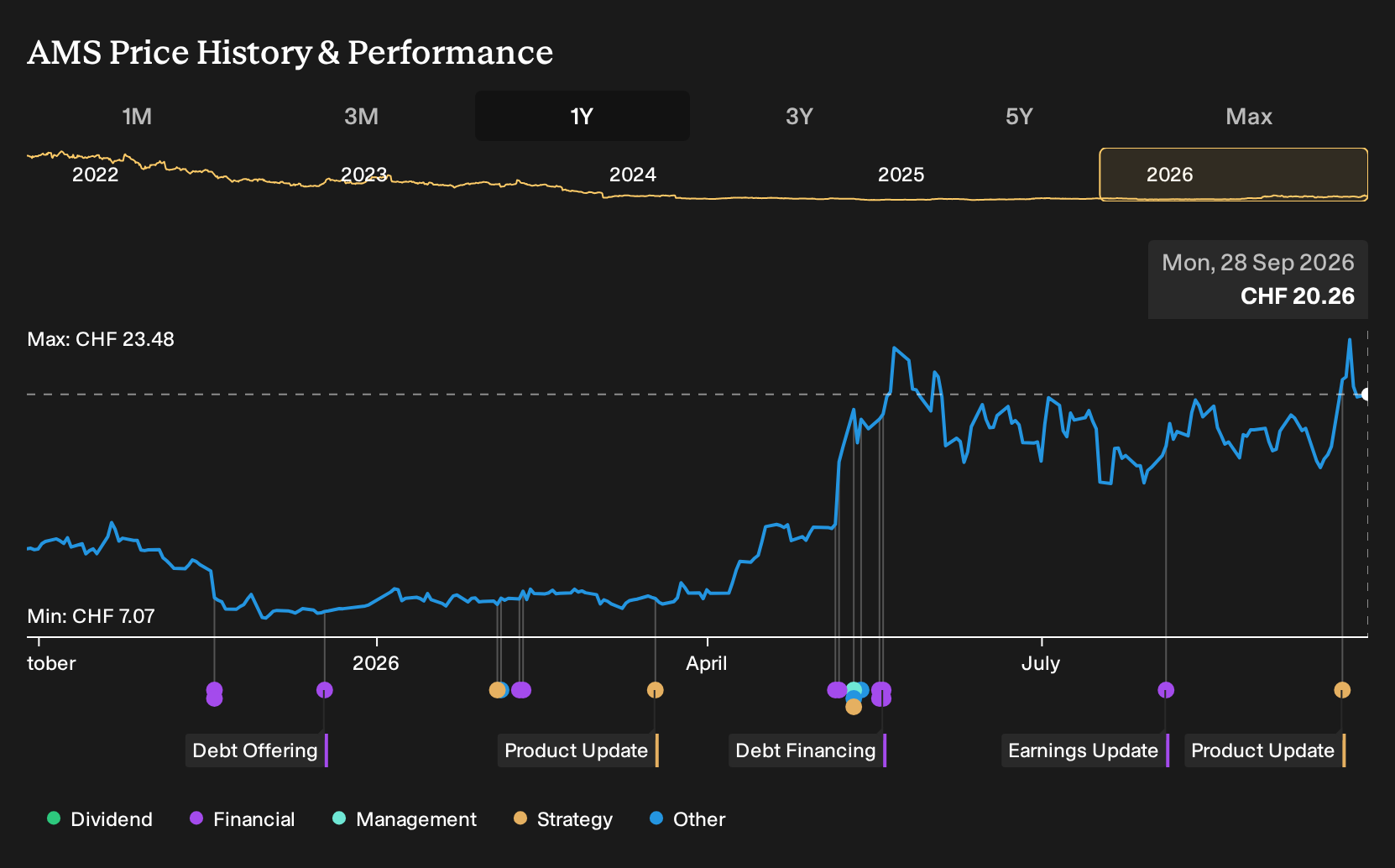Viewport: 1395px width, 868px height.
Task: Select the orange marker above the September Product Update
Action: coord(1342,690)
